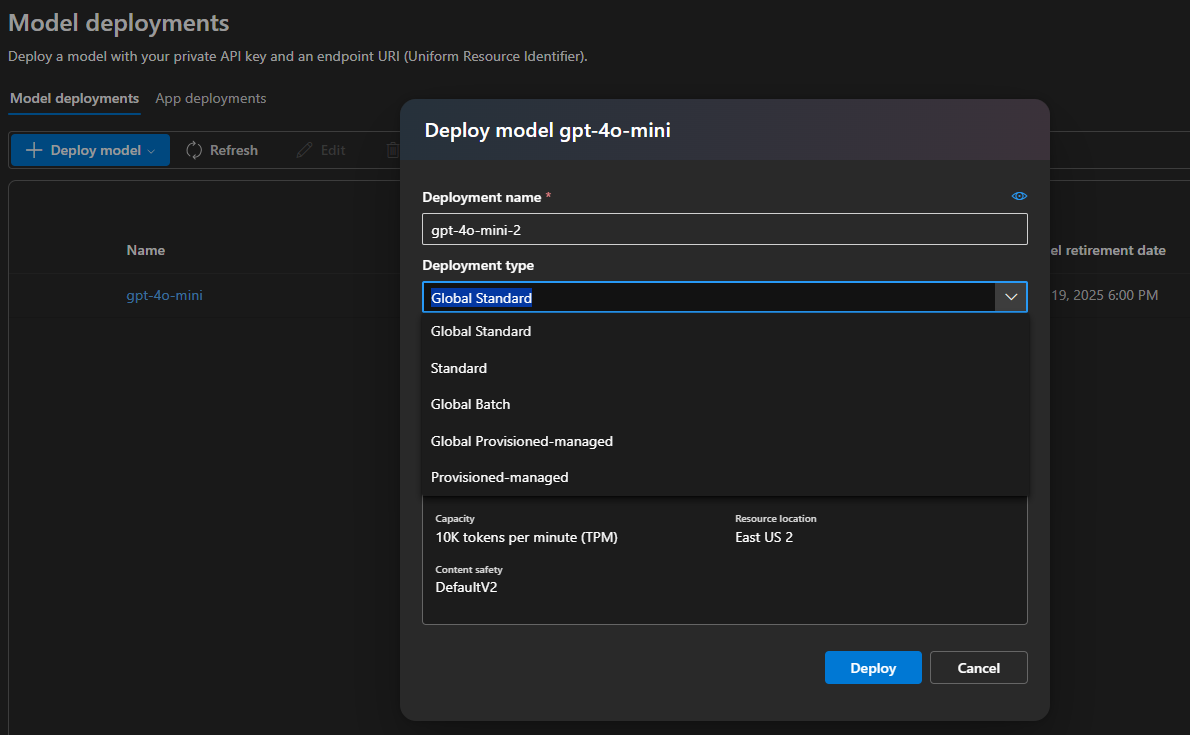Click the Deployment type combo box field

click(725, 297)
